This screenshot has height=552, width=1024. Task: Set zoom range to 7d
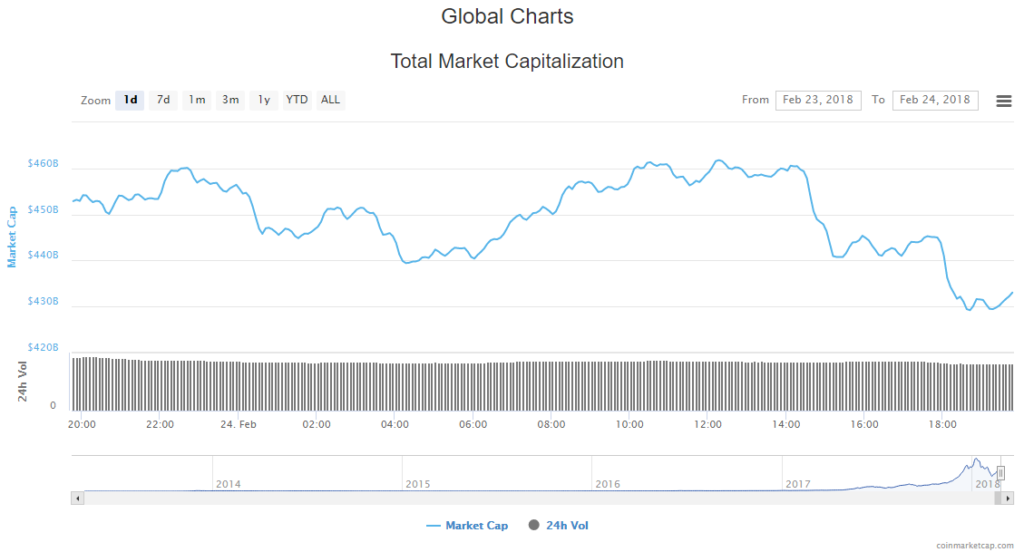click(x=163, y=100)
